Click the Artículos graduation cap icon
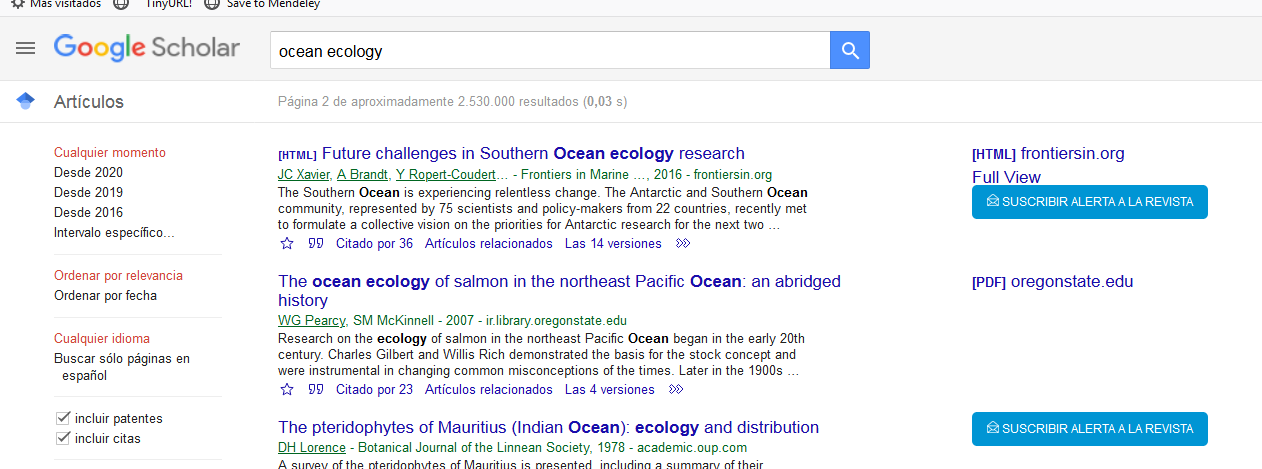 26,101
